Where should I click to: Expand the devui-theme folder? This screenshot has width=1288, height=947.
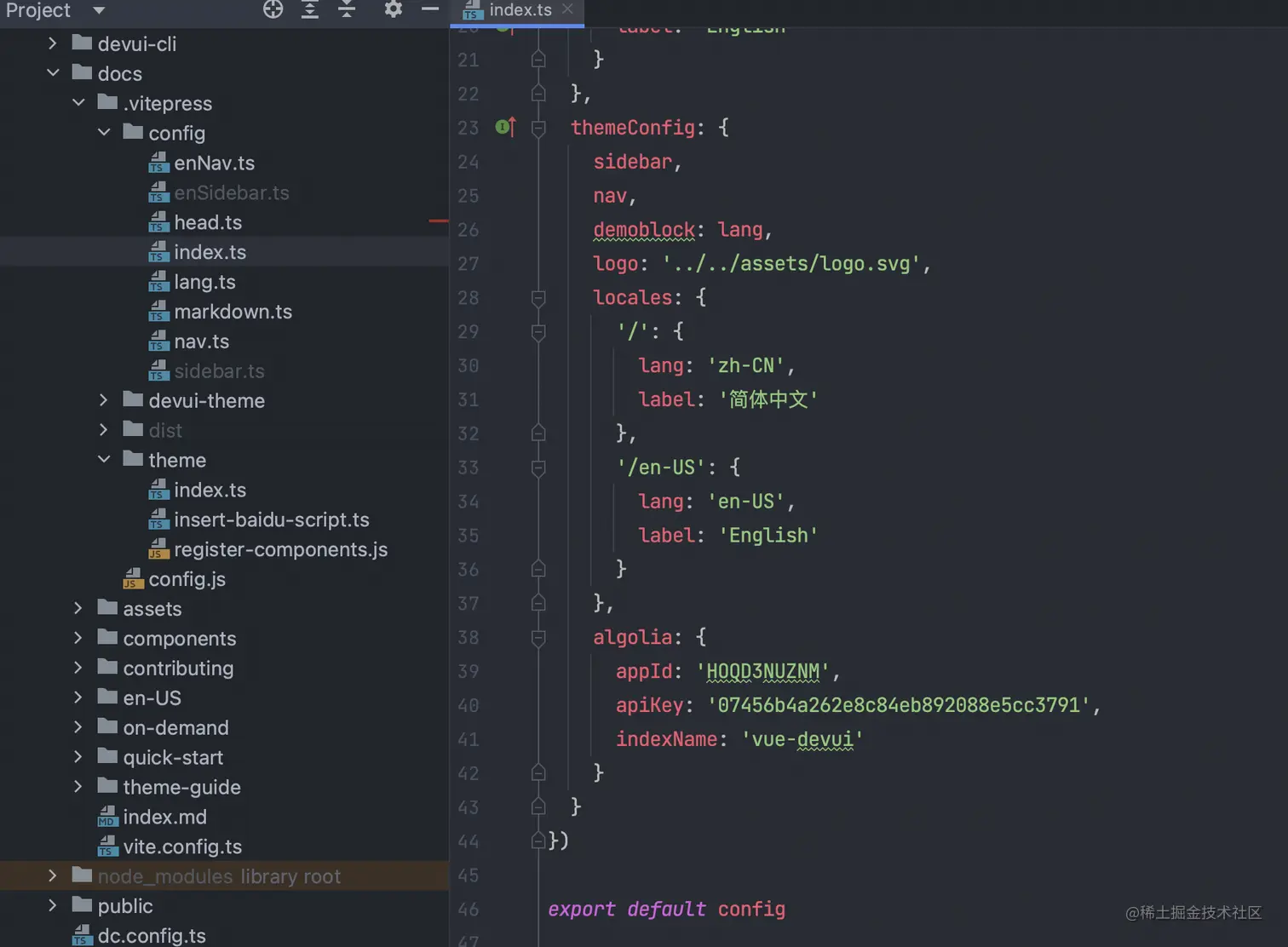[x=104, y=400]
